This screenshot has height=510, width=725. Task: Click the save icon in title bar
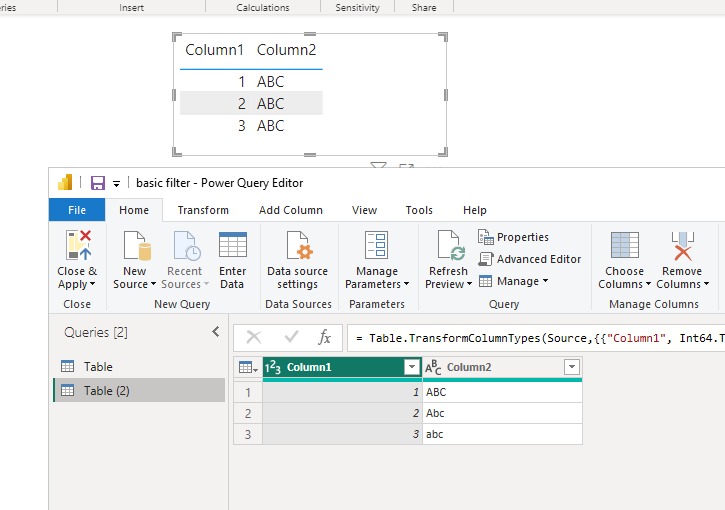(x=98, y=183)
